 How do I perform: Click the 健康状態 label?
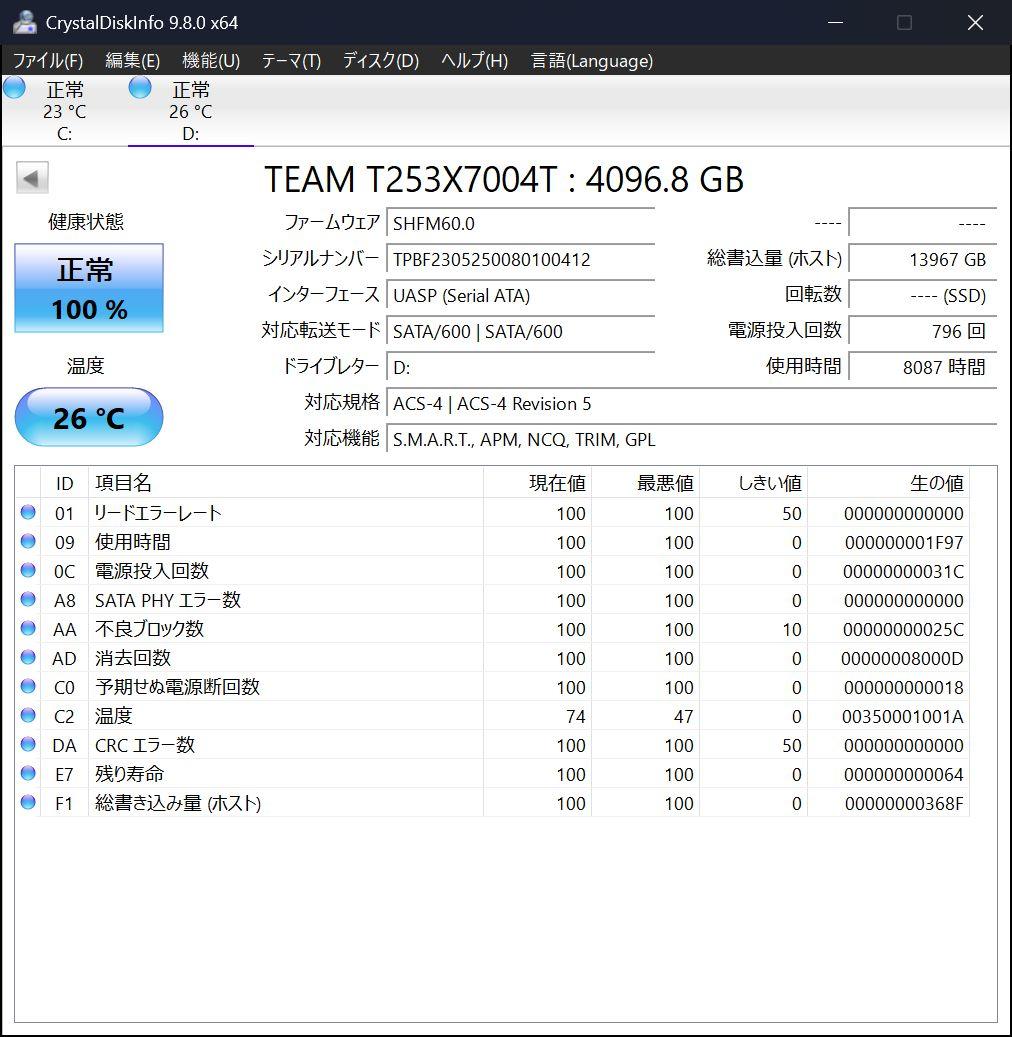86,222
